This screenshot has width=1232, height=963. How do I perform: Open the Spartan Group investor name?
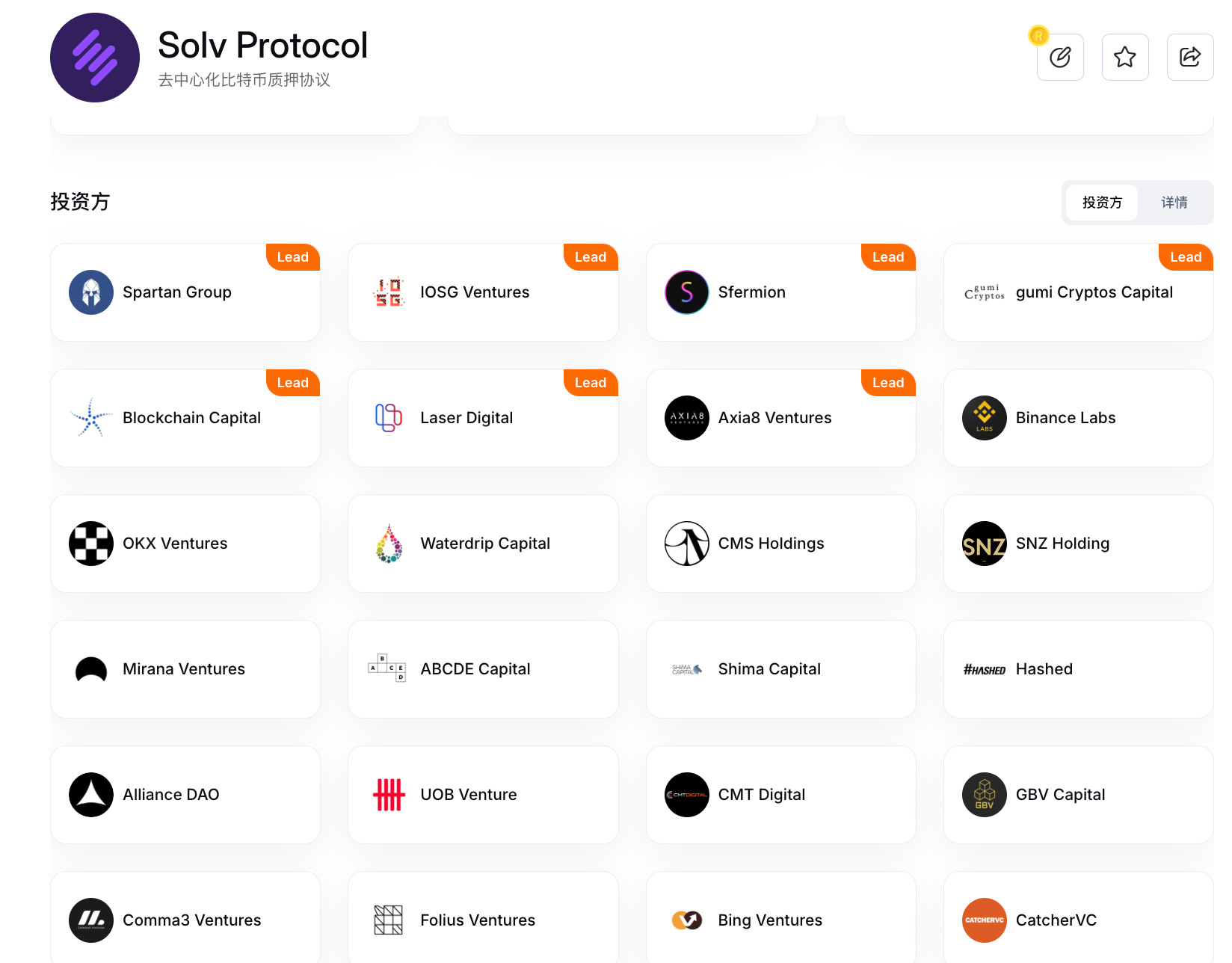click(177, 292)
